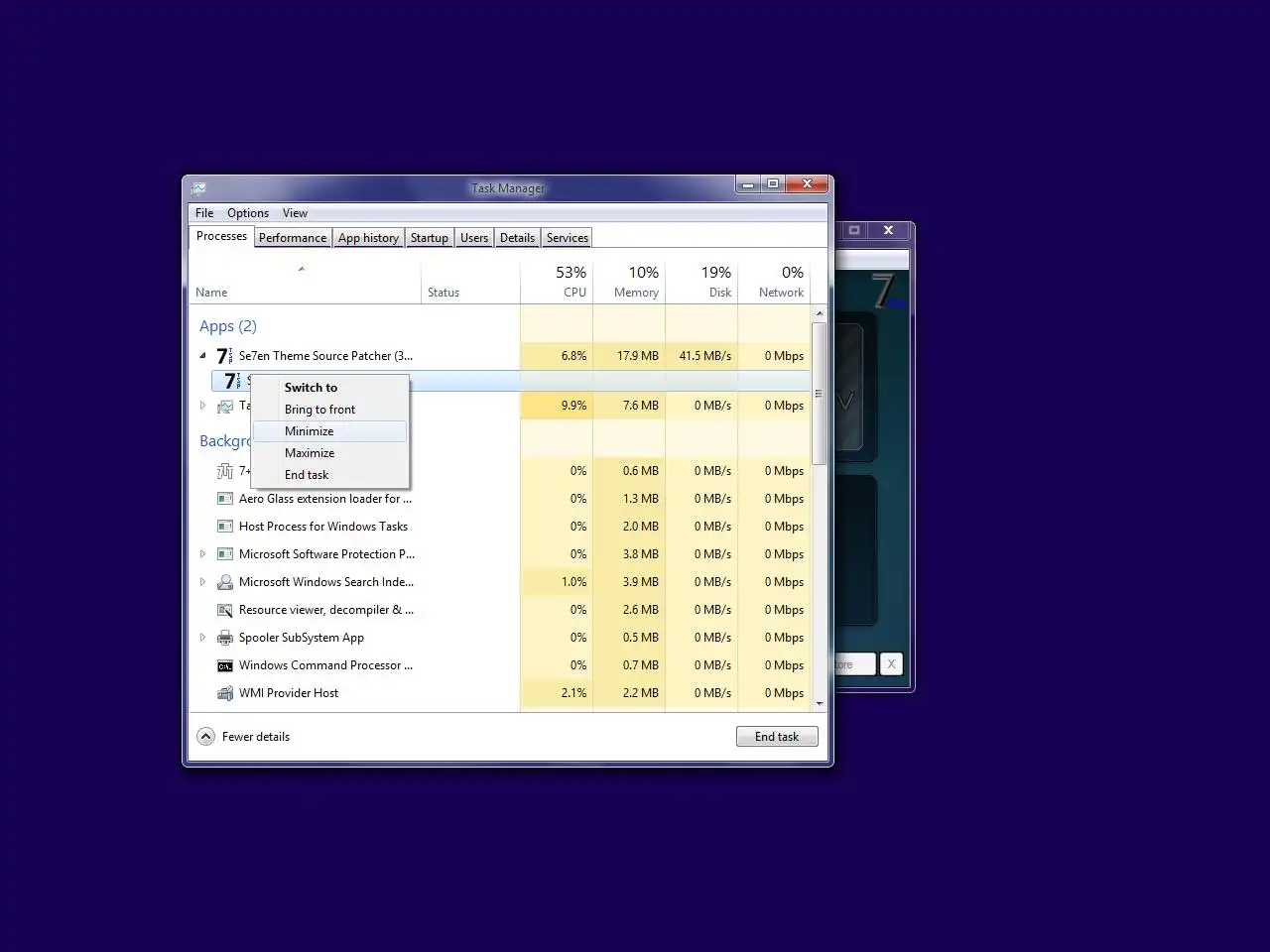Click the selected child window 7 icon
The height and width of the screenshot is (952, 1270).
(232, 381)
